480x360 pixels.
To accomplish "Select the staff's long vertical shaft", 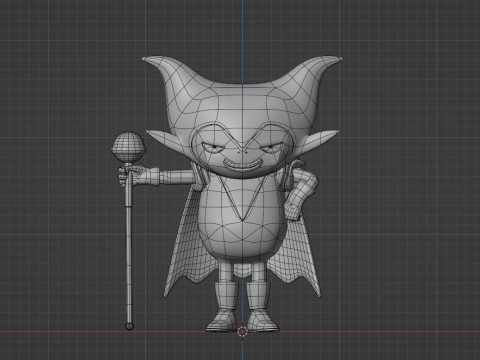I will 129,248.
